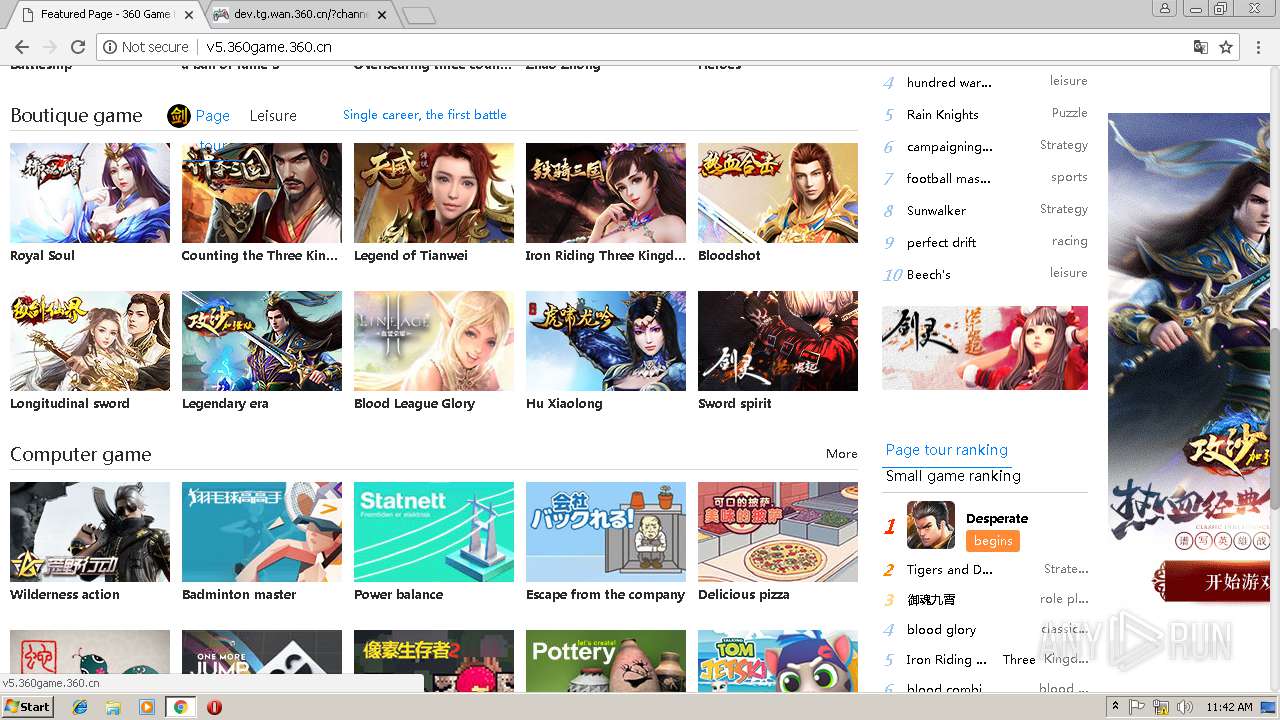
Task: Select the Small game ranking tab
Action: coord(953,476)
